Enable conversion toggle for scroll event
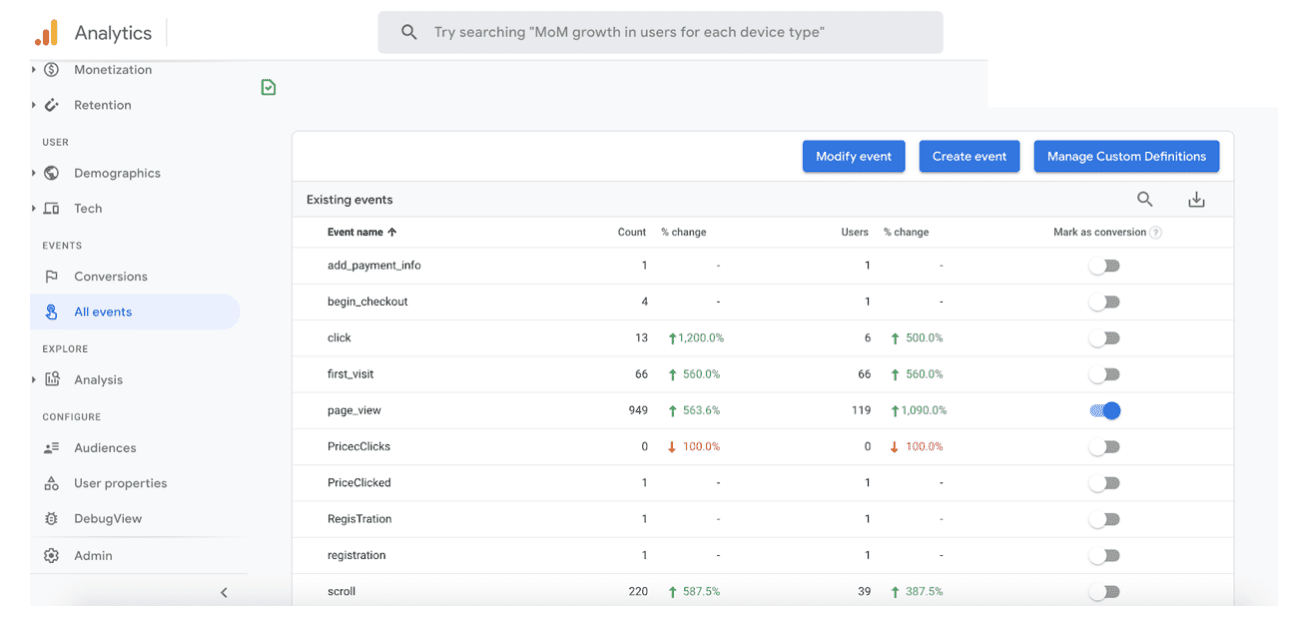The image size is (1296, 624). coord(1105,592)
